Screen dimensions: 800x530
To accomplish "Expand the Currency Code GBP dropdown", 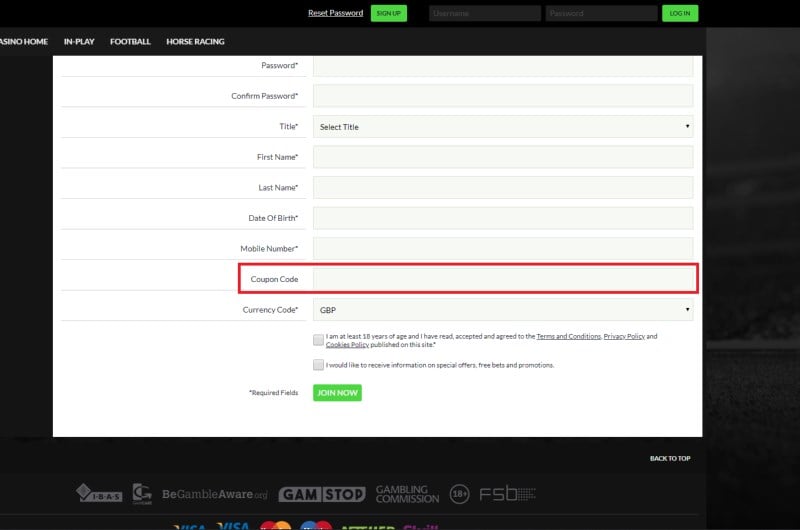I will [503, 310].
